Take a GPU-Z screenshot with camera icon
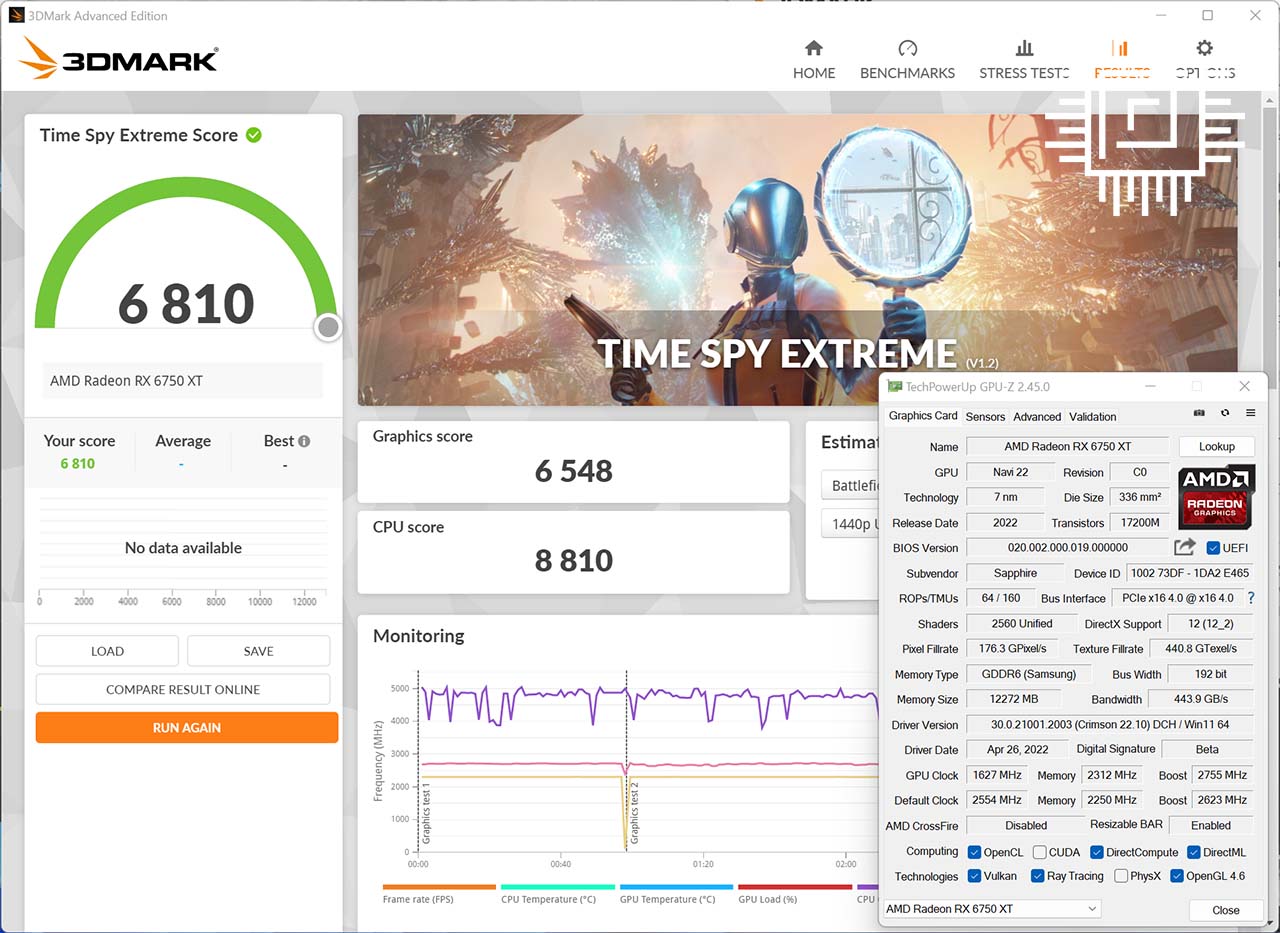The image size is (1280, 933). pos(1199,413)
